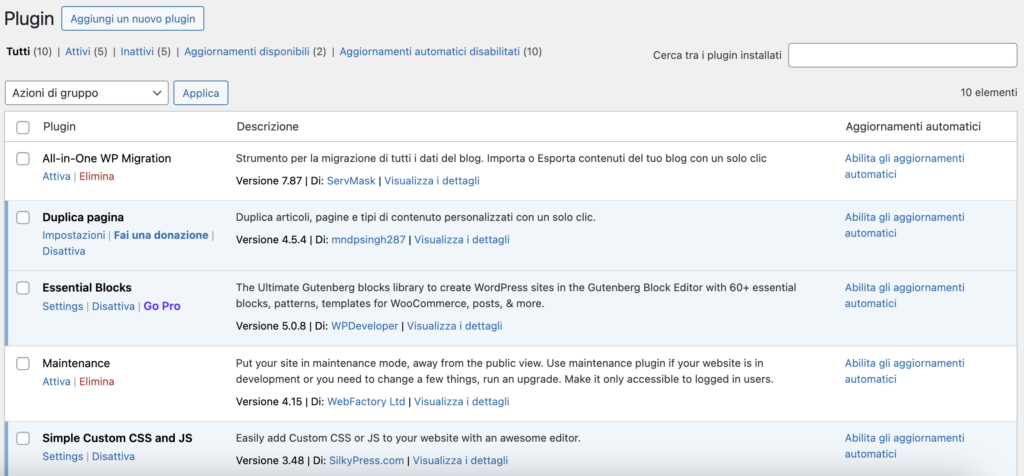
Task: Click Elimina under the Maintenance plugin
Action: click(x=97, y=381)
